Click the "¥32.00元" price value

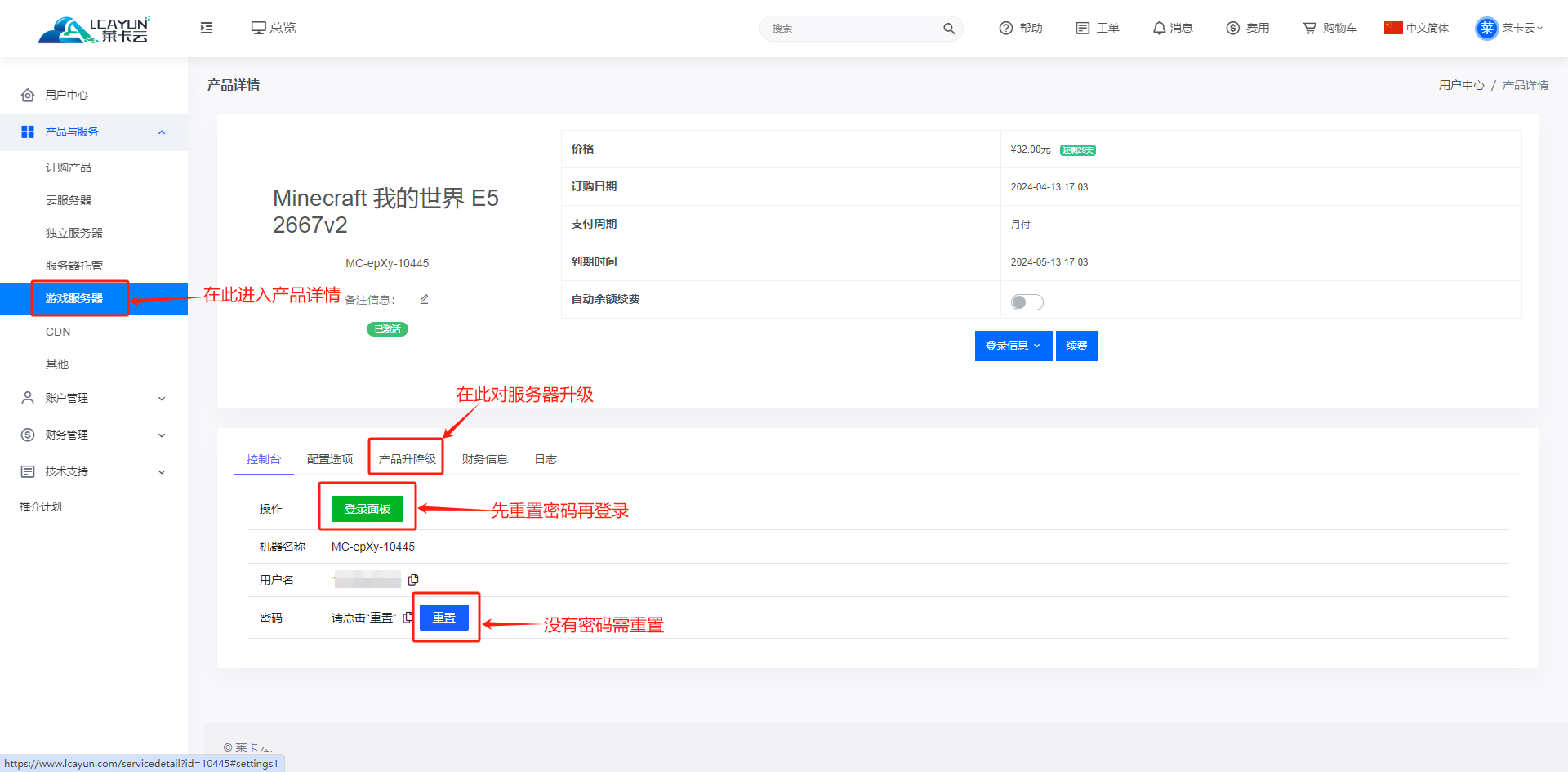coord(1031,149)
